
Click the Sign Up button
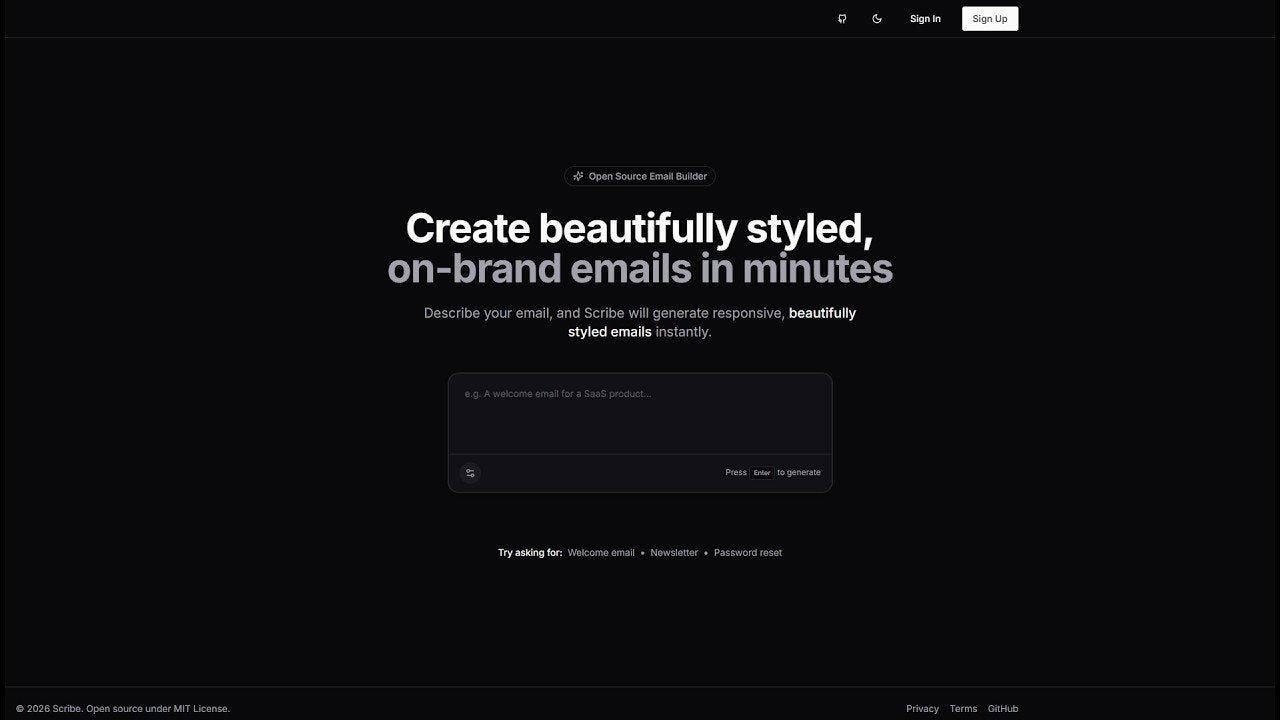[989, 18]
